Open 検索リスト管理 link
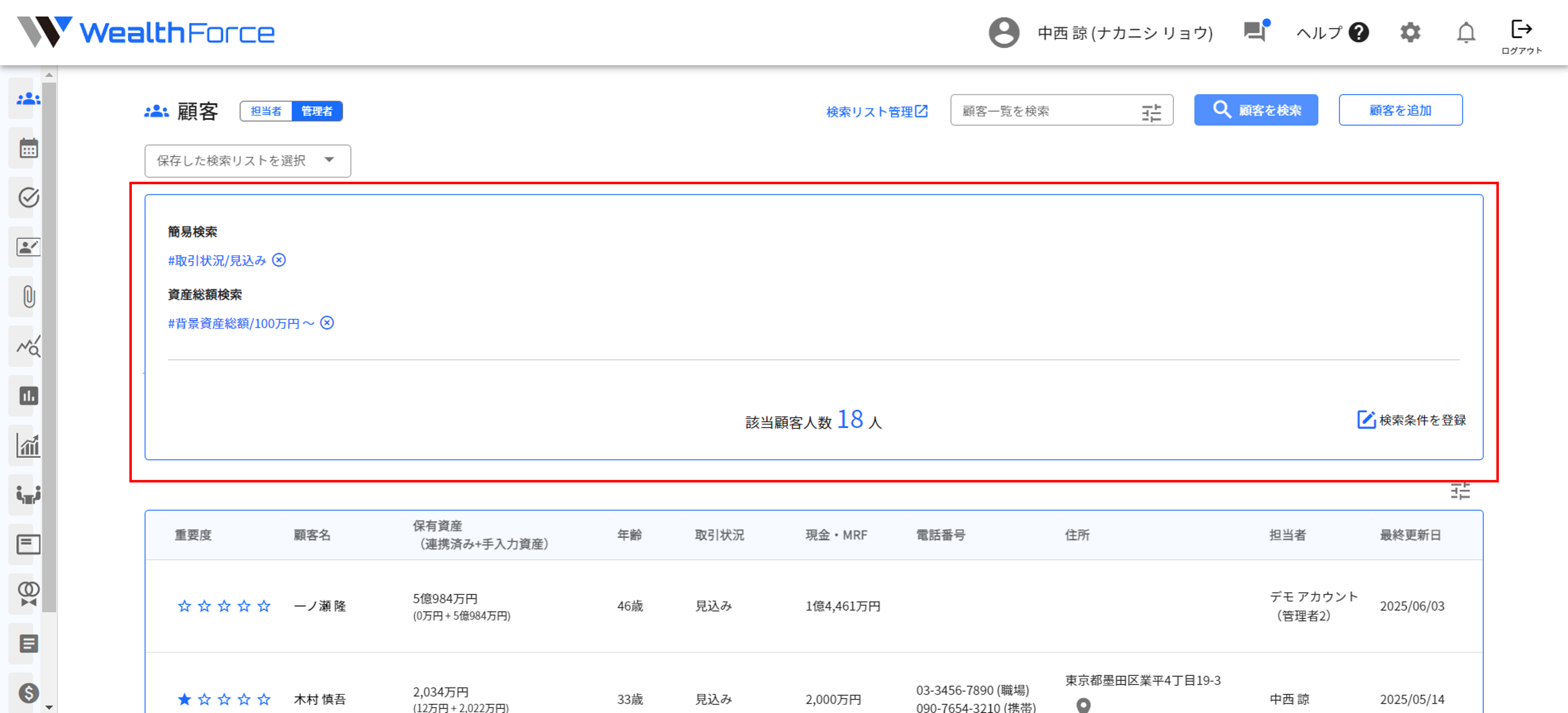 click(877, 112)
